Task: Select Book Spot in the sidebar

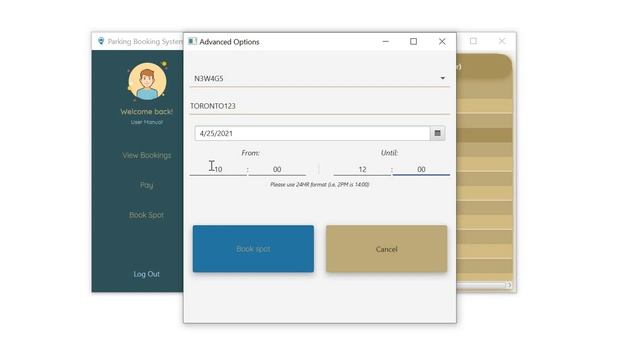Action: [147, 215]
